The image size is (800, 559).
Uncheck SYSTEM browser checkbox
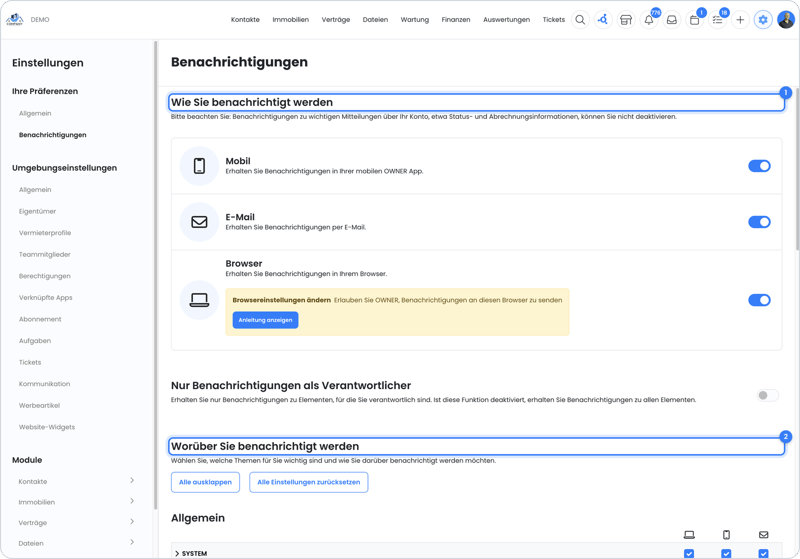[x=689, y=553]
